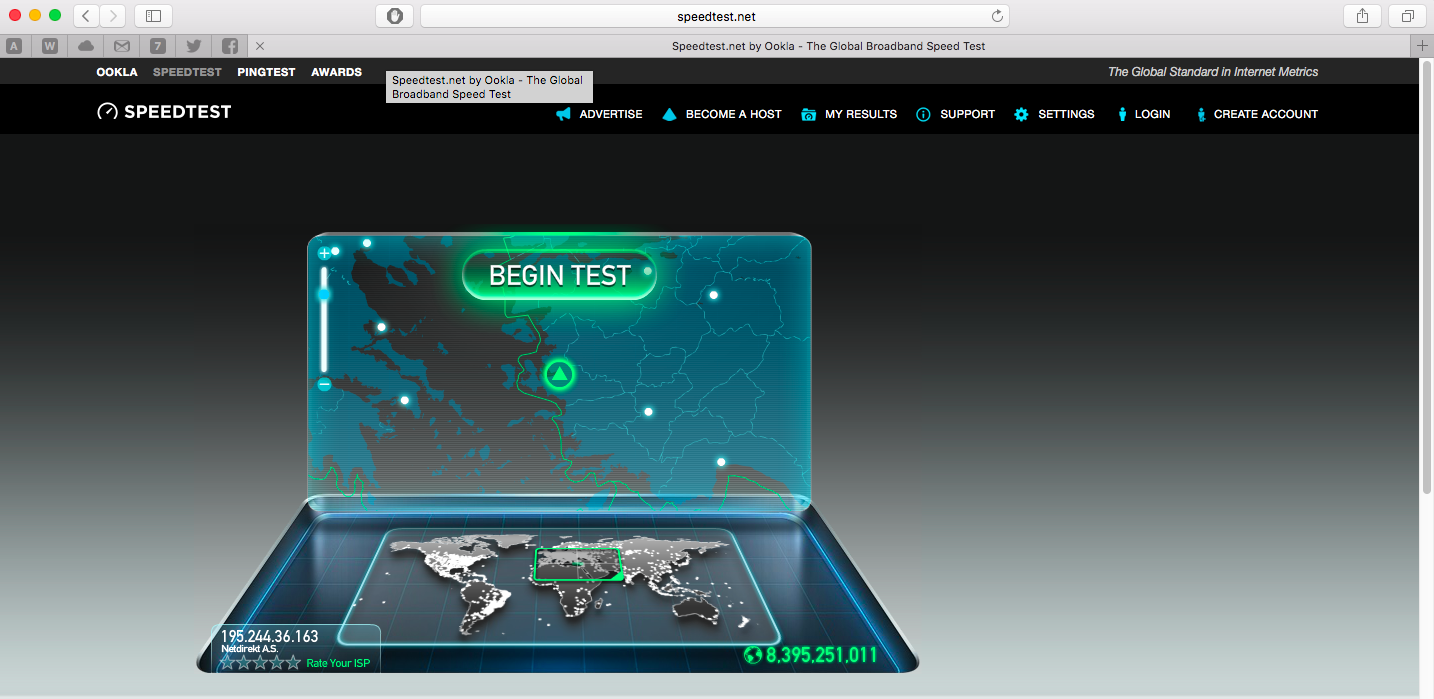Open the PINGTEST top menu item
This screenshot has height=699, width=1434.
pyautogui.click(x=266, y=72)
